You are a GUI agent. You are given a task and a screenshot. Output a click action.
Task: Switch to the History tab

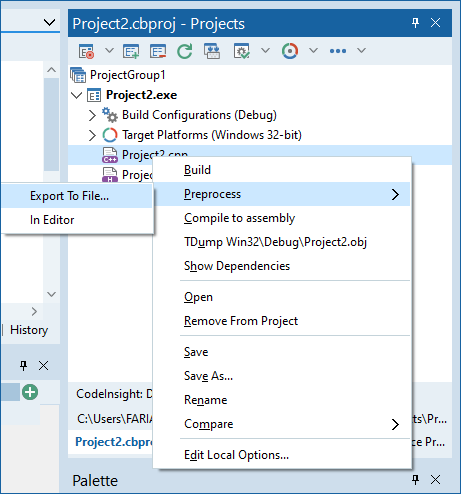pyautogui.click(x=29, y=330)
